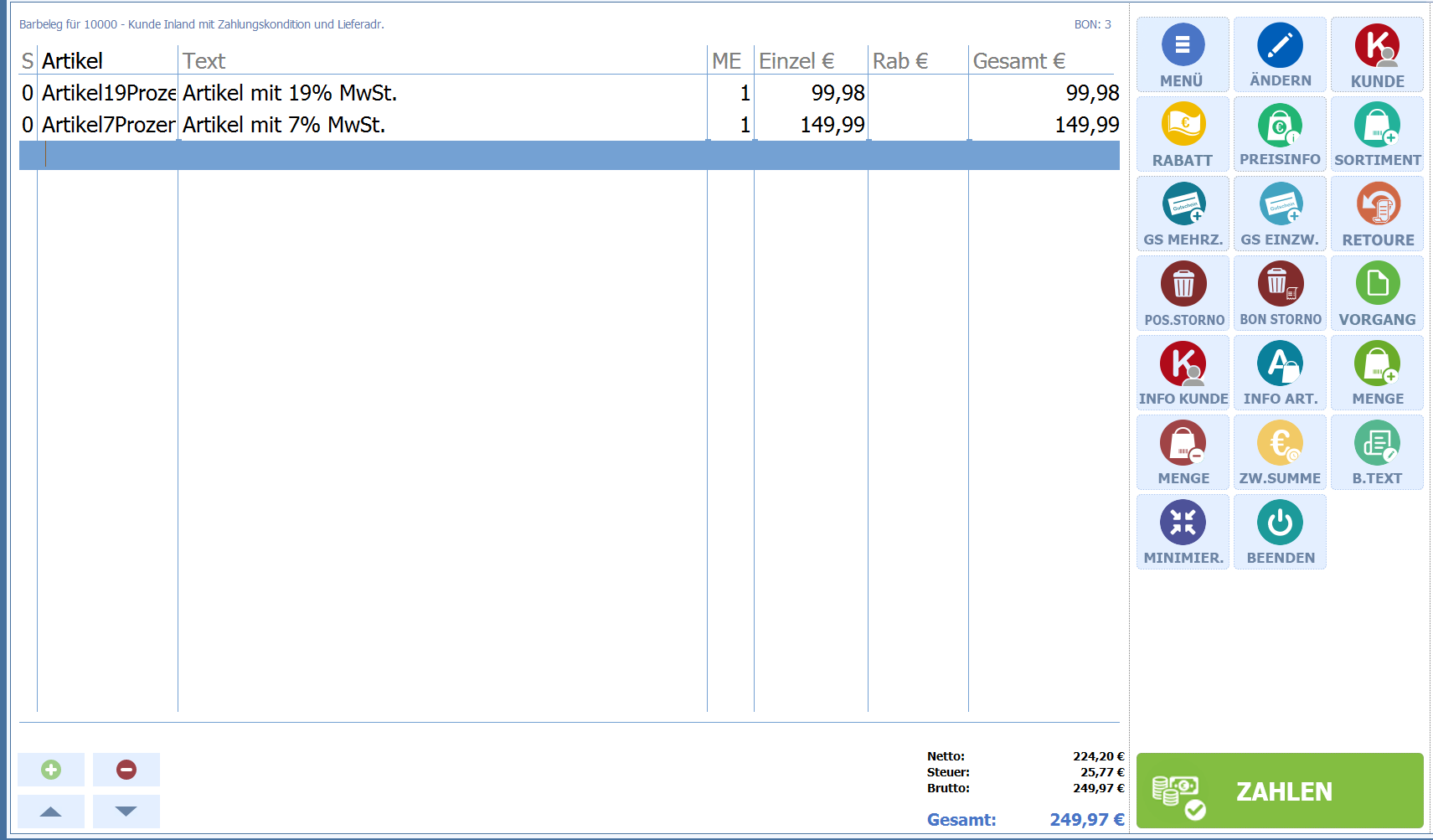This screenshot has height=840, width=1433.
Task: Exit the register with BEENDEN
Action: tap(1280, 532)
